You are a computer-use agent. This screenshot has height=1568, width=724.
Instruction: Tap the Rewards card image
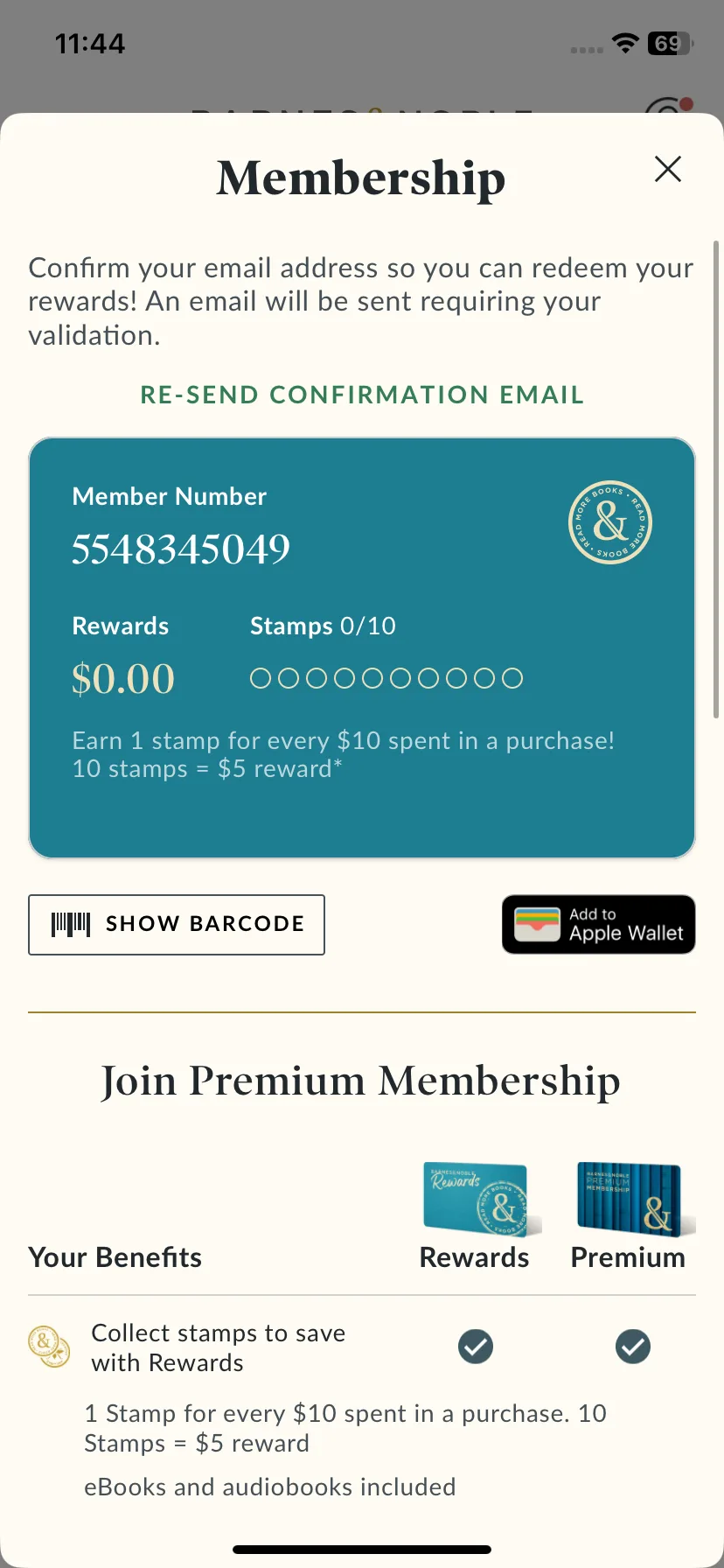pyautogui.click(x=482, y=1199)
